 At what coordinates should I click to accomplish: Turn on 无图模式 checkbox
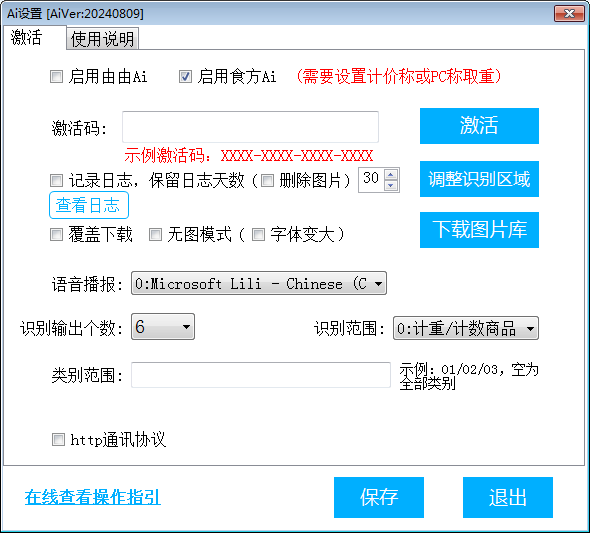pos(155,235)
